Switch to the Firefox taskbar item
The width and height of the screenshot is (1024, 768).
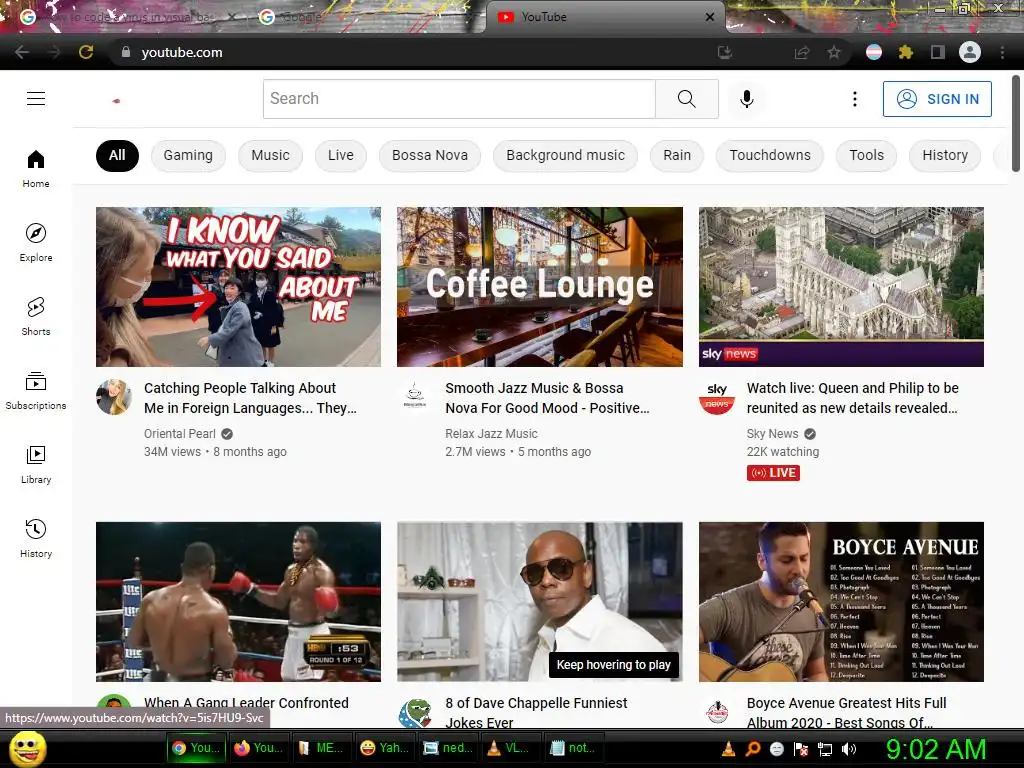point(259,748)
